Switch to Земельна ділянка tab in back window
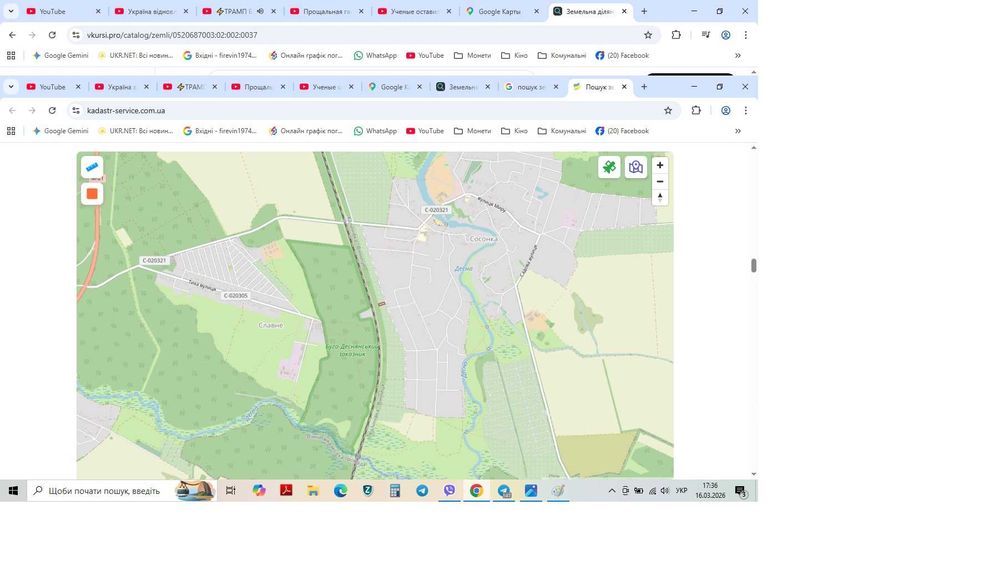This screenshot has height=575, width=1000. (x=590, y=11)
